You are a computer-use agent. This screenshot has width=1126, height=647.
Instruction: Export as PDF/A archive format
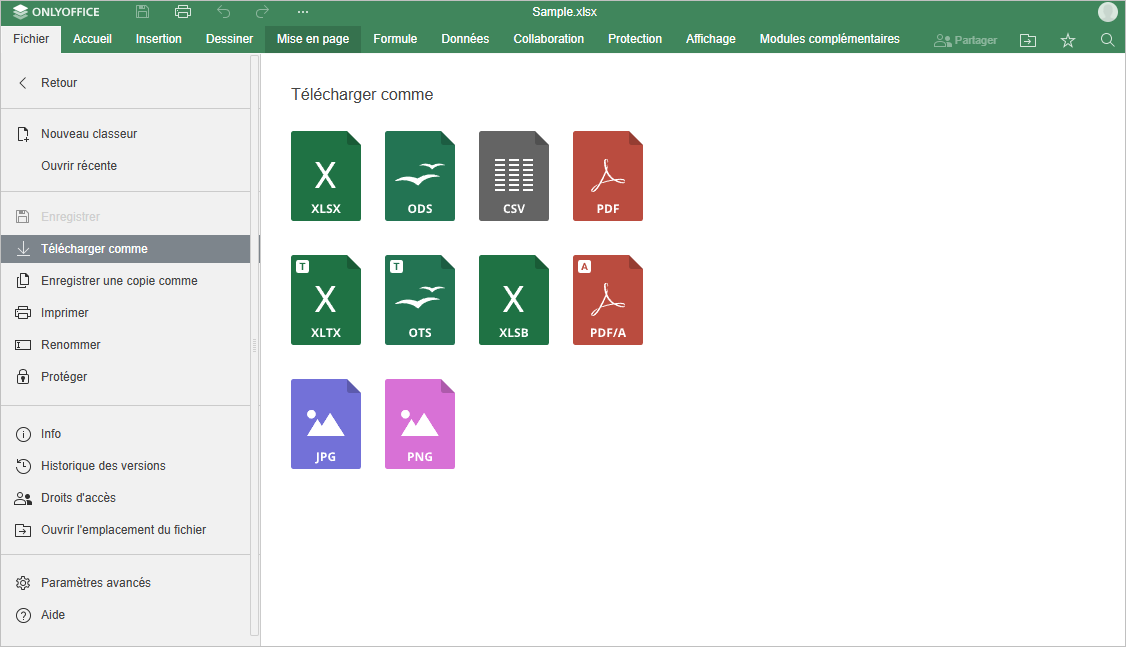[607, 300]
